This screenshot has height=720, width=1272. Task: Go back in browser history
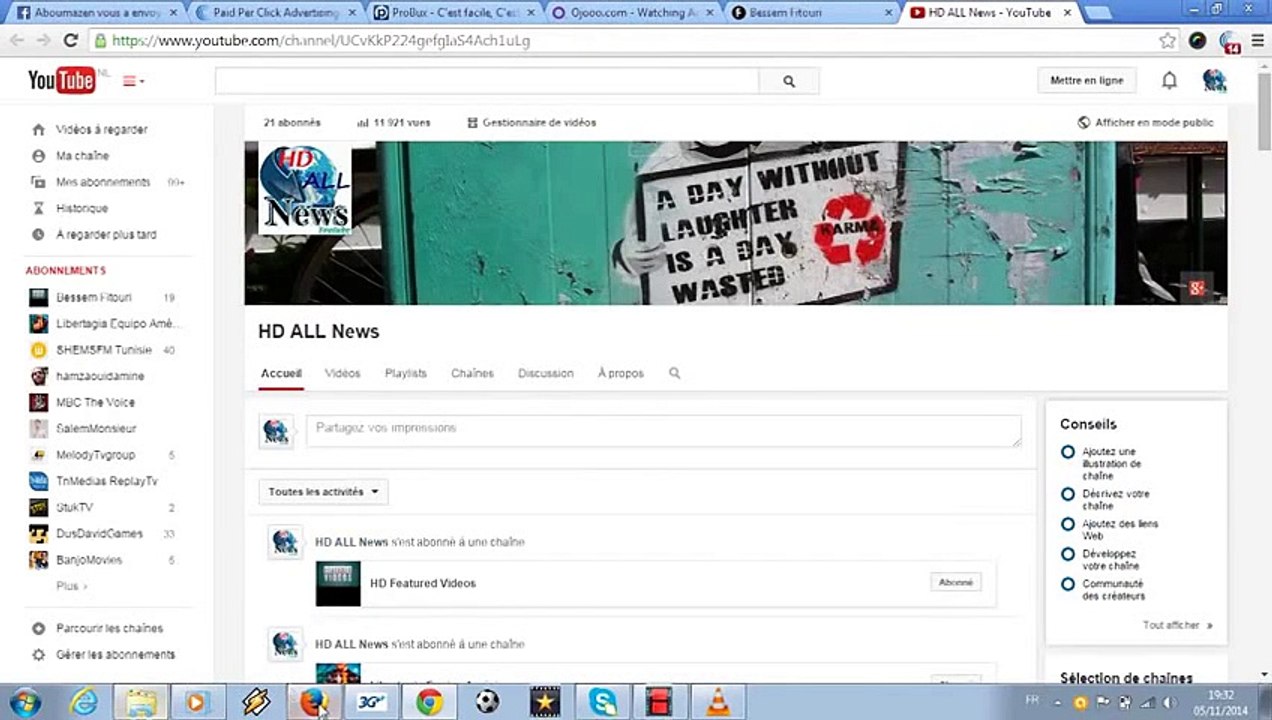coord(17,41)
